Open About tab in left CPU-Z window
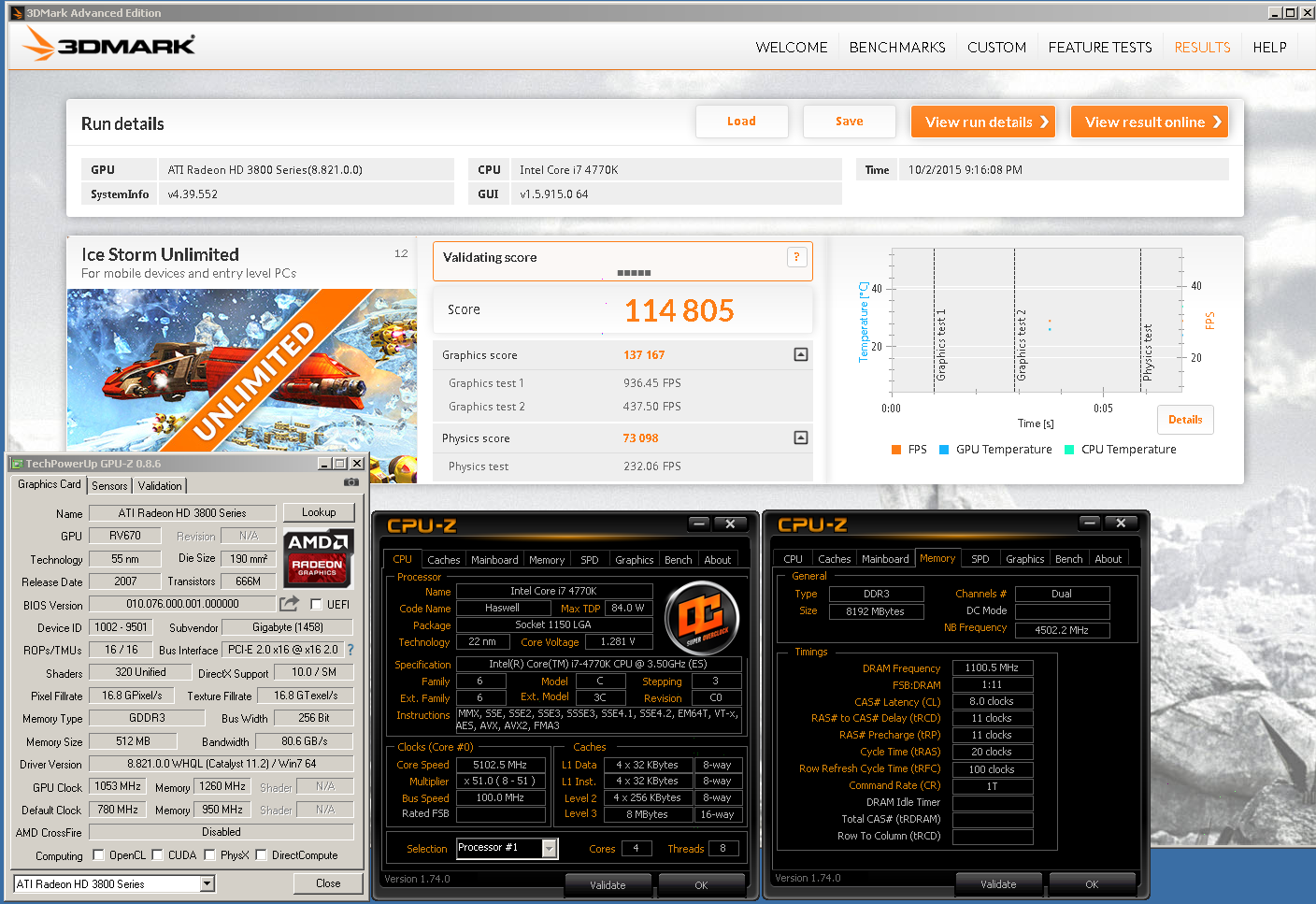The height and width of the screenshot is (904, 1316). [717, 559]
